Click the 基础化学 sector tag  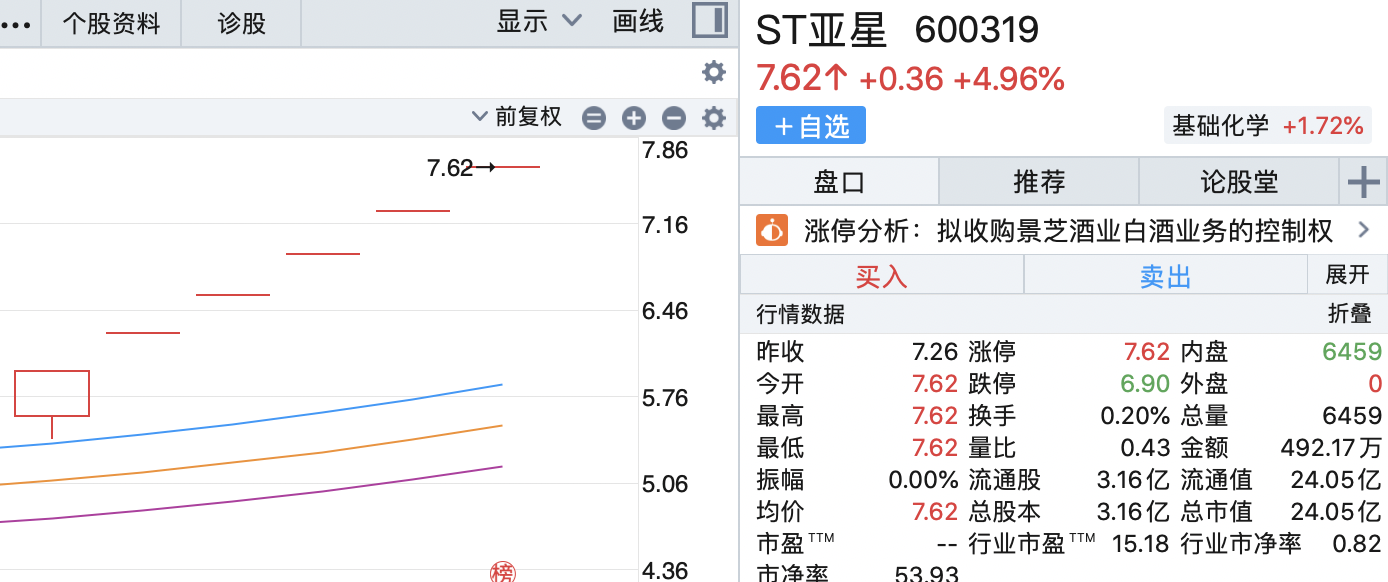click(x=1220, y=126)
